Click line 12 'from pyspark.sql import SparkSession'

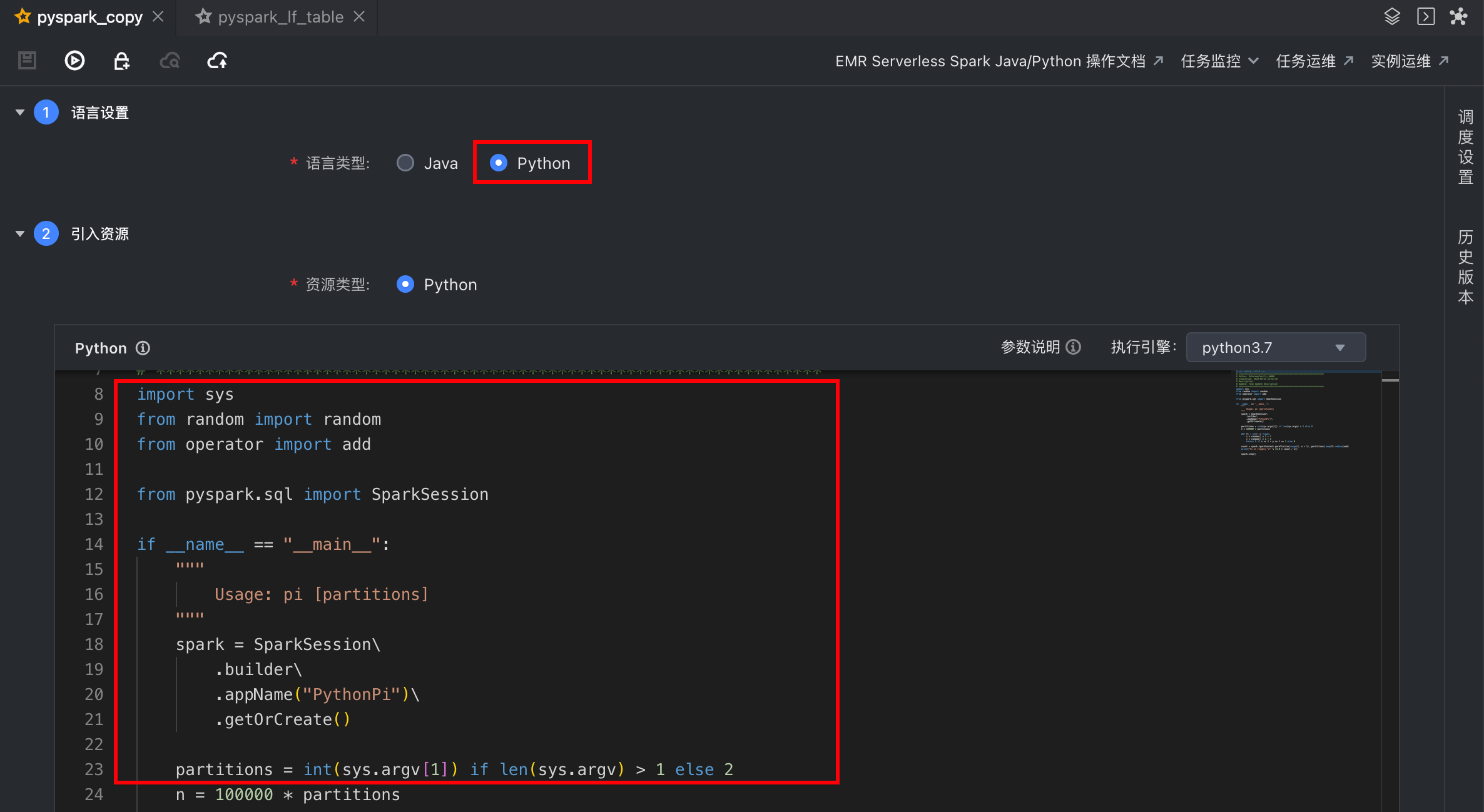tap(313, 494)
